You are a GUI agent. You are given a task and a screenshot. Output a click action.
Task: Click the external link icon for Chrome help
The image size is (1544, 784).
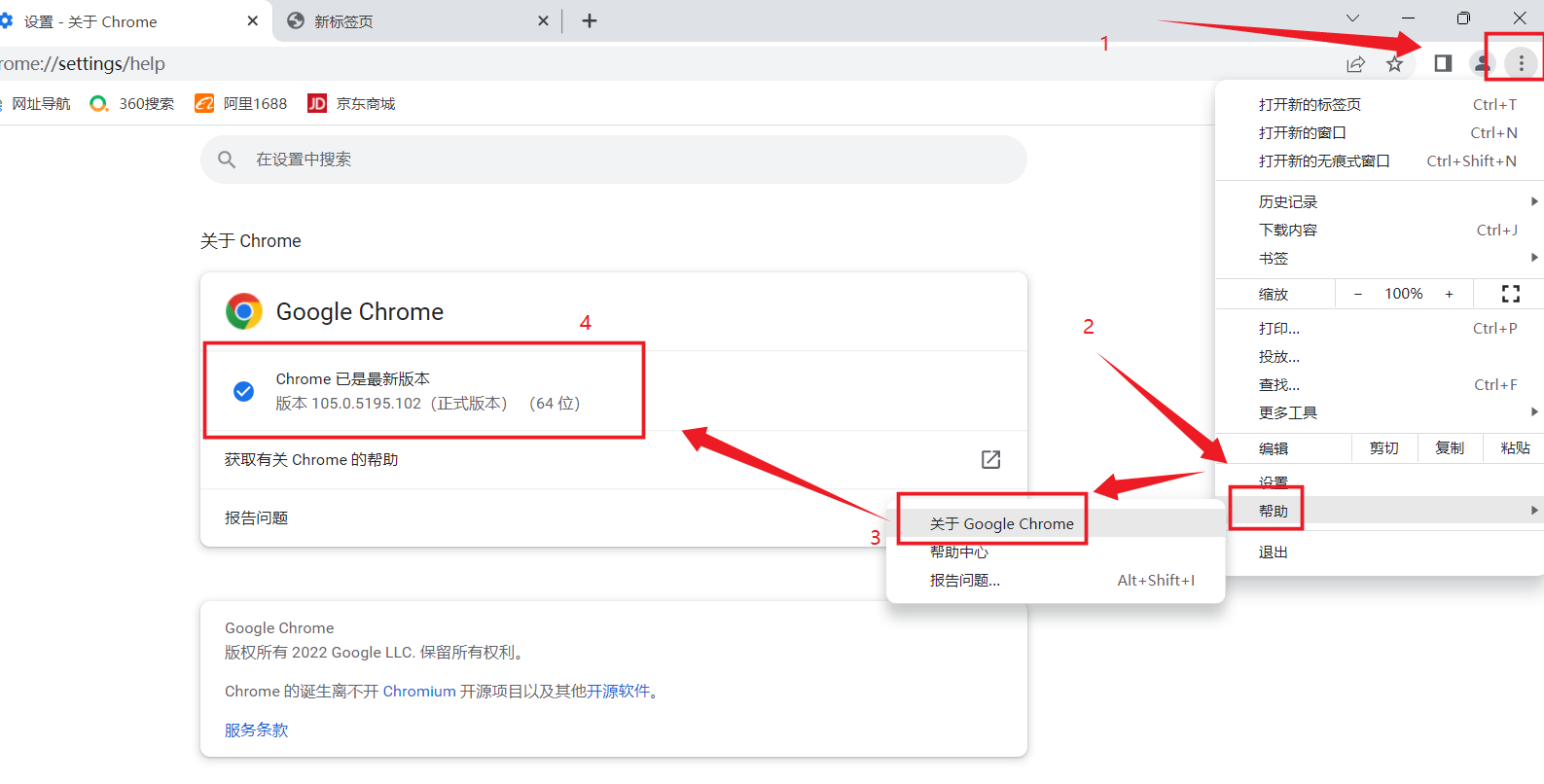(990, 459)
